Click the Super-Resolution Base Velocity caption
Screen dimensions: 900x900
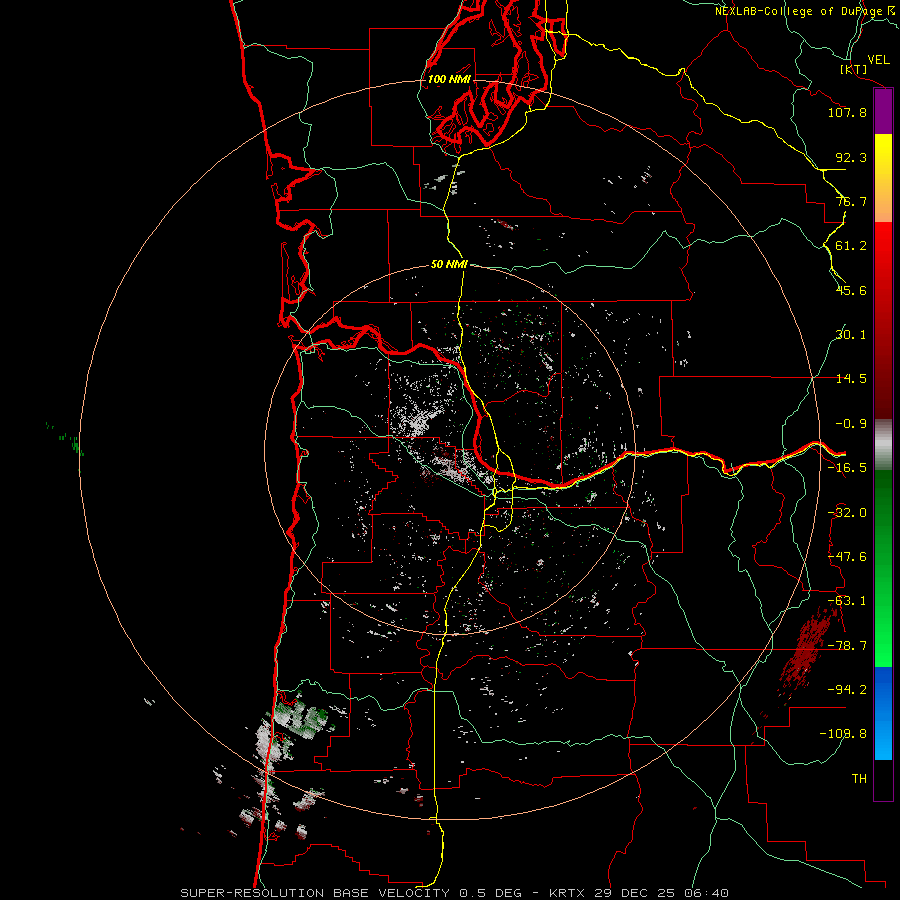pos(454,893)
